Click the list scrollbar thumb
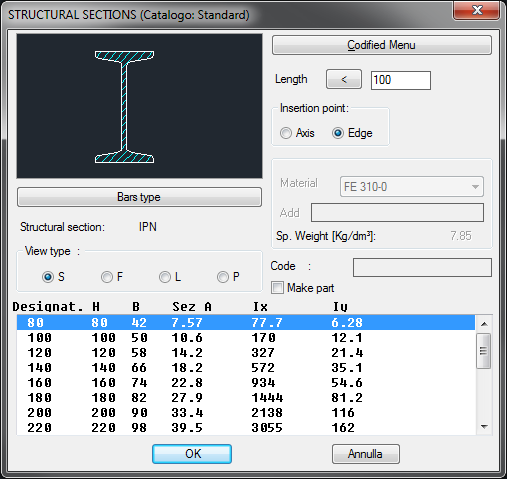 coord(483,351)
